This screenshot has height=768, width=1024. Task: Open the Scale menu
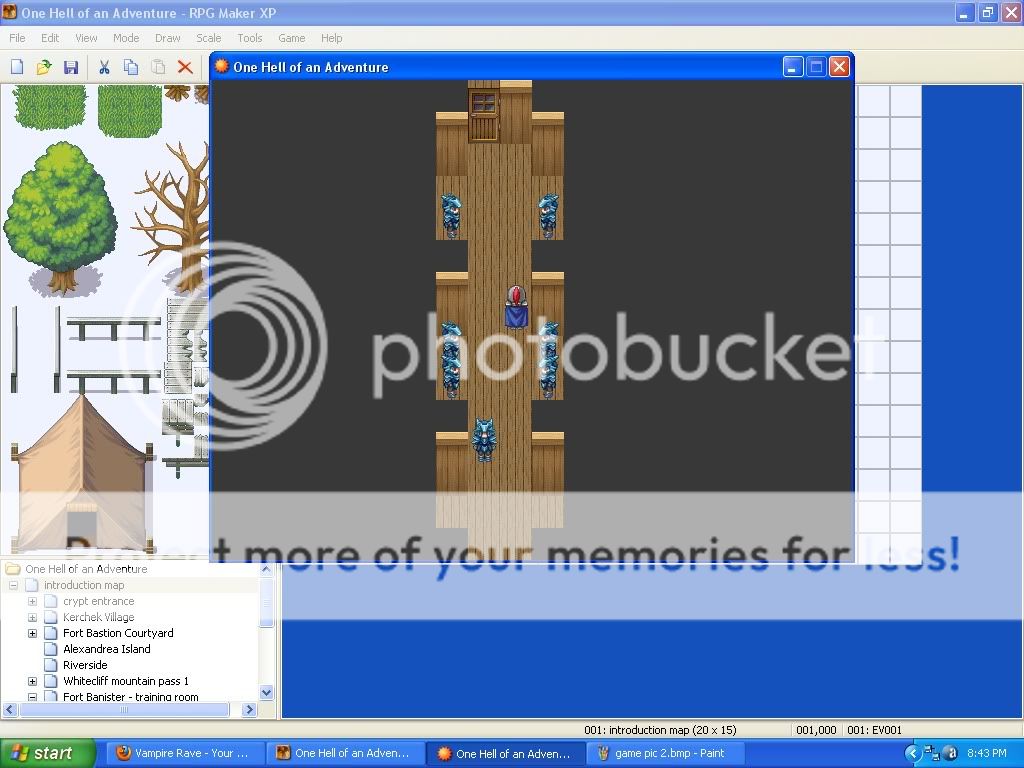point(208,38)
